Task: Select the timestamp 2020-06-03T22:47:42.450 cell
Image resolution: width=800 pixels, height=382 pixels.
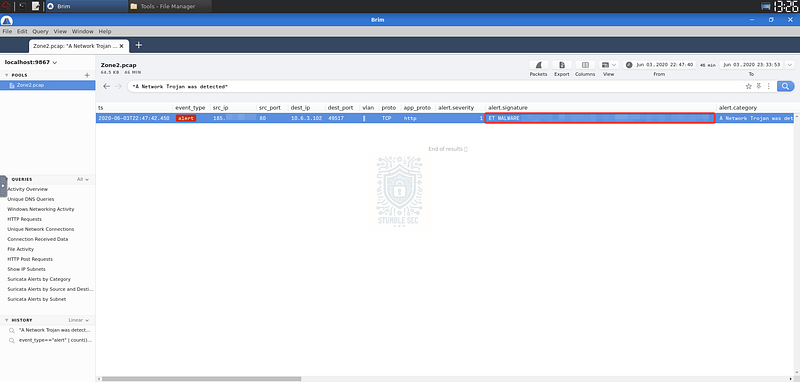Action: pyautogui.click(x=134, y=118)
